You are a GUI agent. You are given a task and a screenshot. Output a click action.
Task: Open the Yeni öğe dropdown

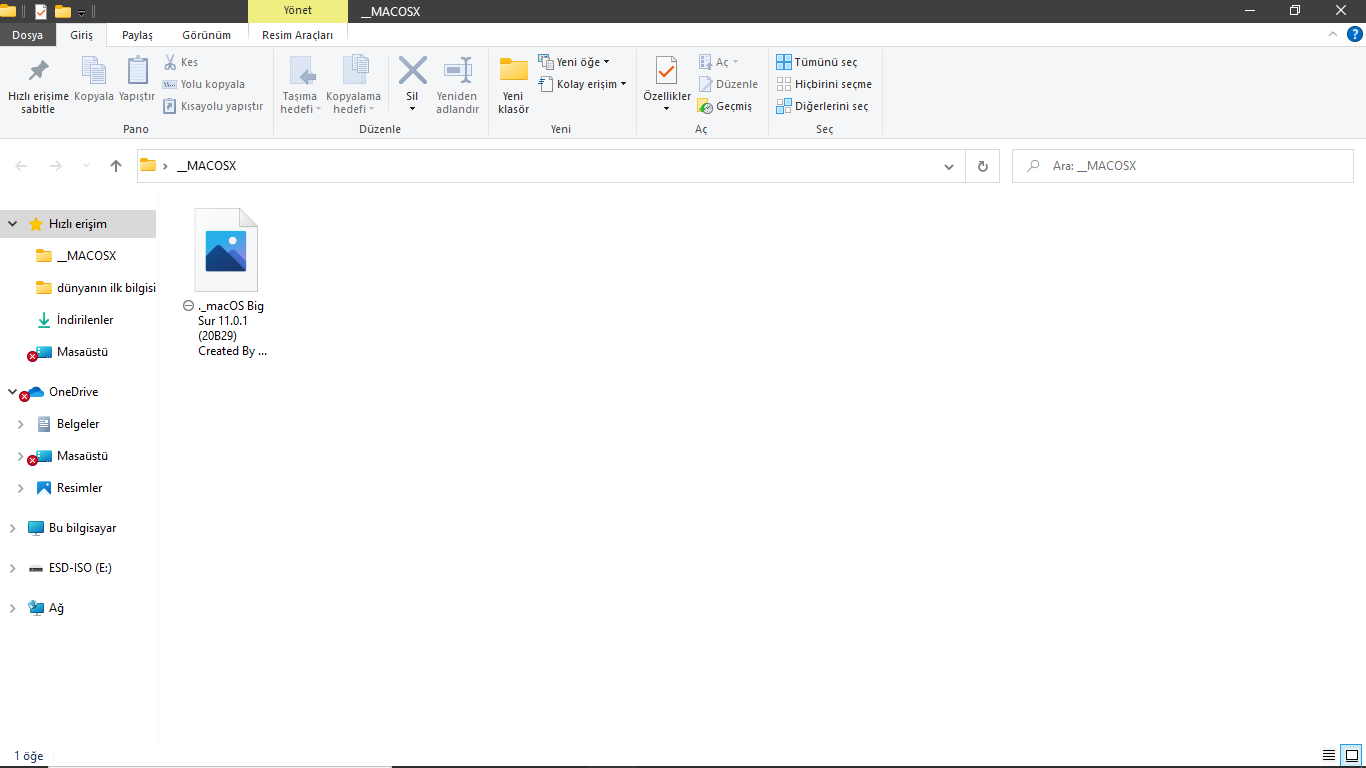point(574,62)
